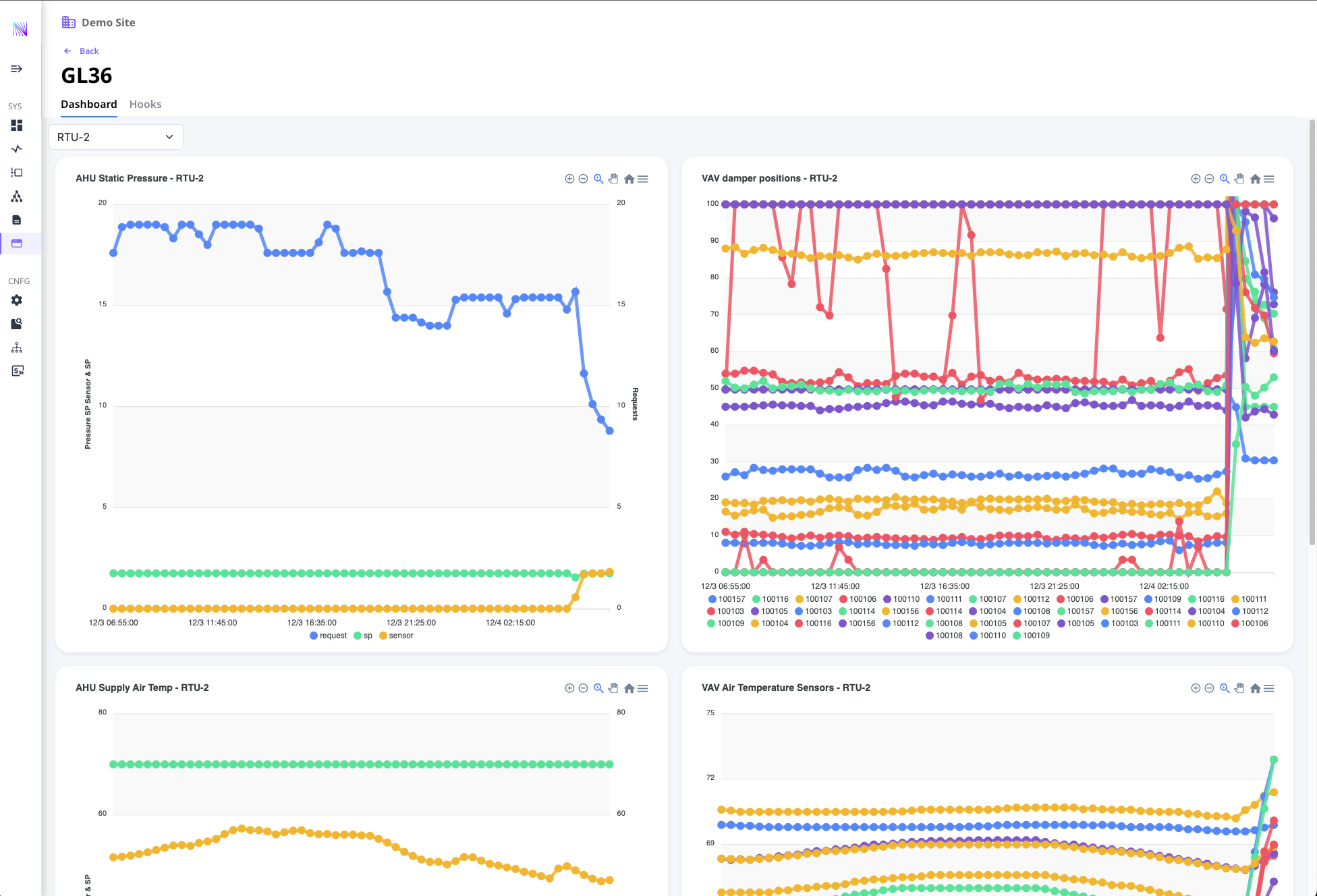Viewport: 1317px width, 896px height.
Task: Open menu of AHU Supply Air Temp chart
Action: [643, 688]
